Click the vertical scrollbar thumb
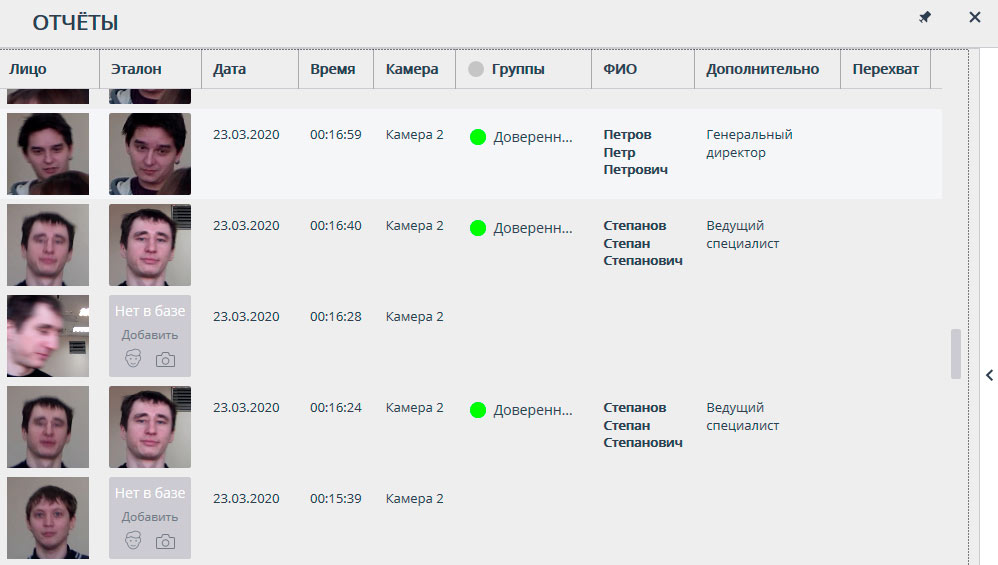This screenshot has width=998, height=565. tap(955, 354)
